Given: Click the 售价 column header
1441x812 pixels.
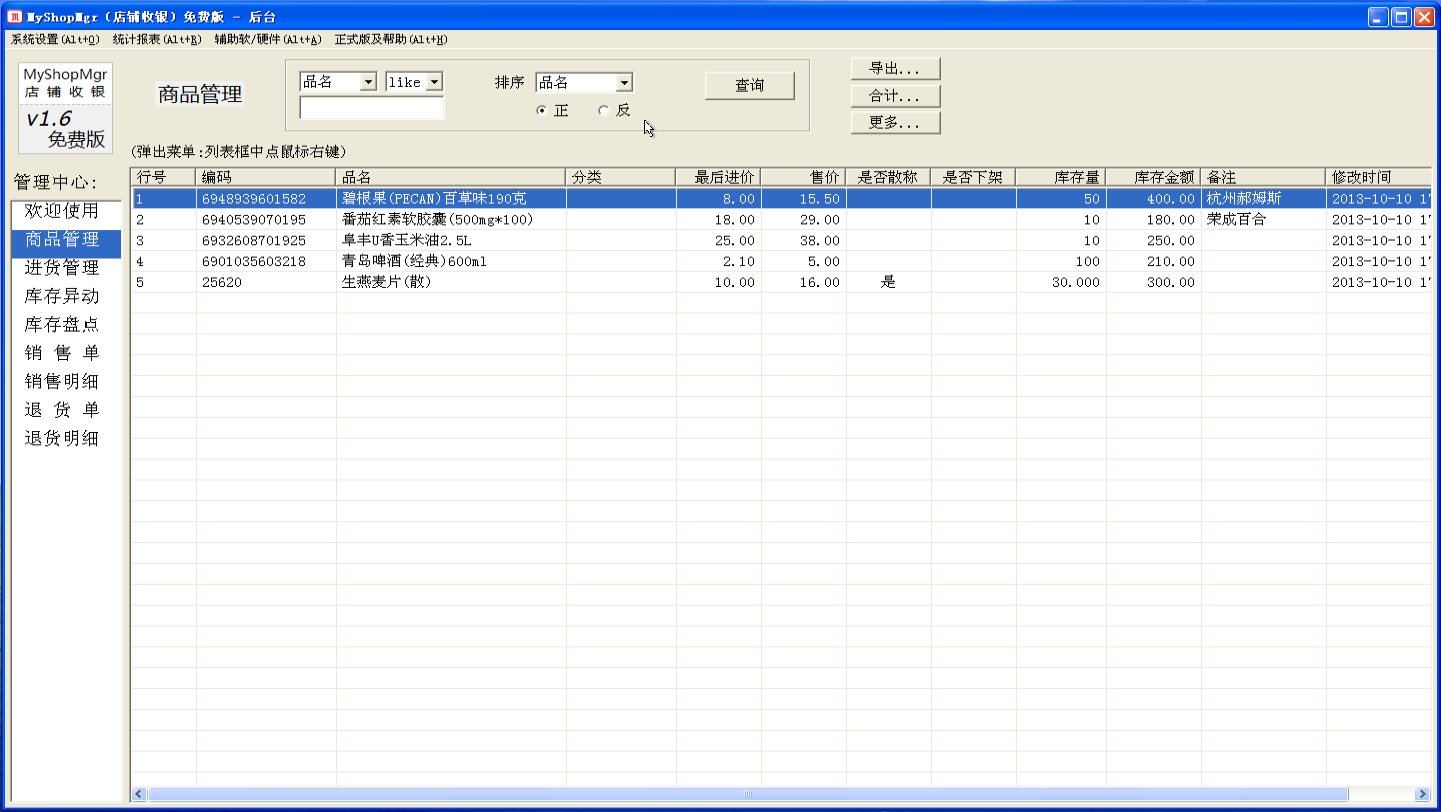Looking at the screenshot, I should point(803,177).
